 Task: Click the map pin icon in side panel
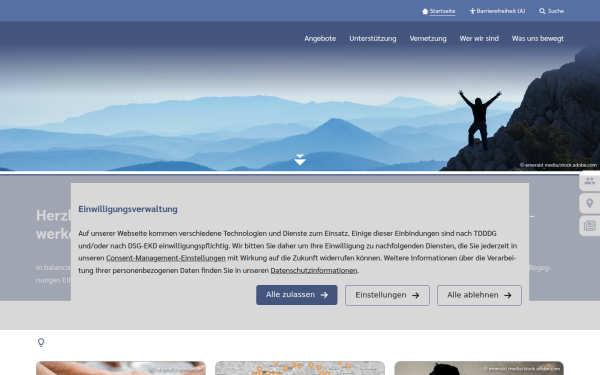(x=590, y=203)
